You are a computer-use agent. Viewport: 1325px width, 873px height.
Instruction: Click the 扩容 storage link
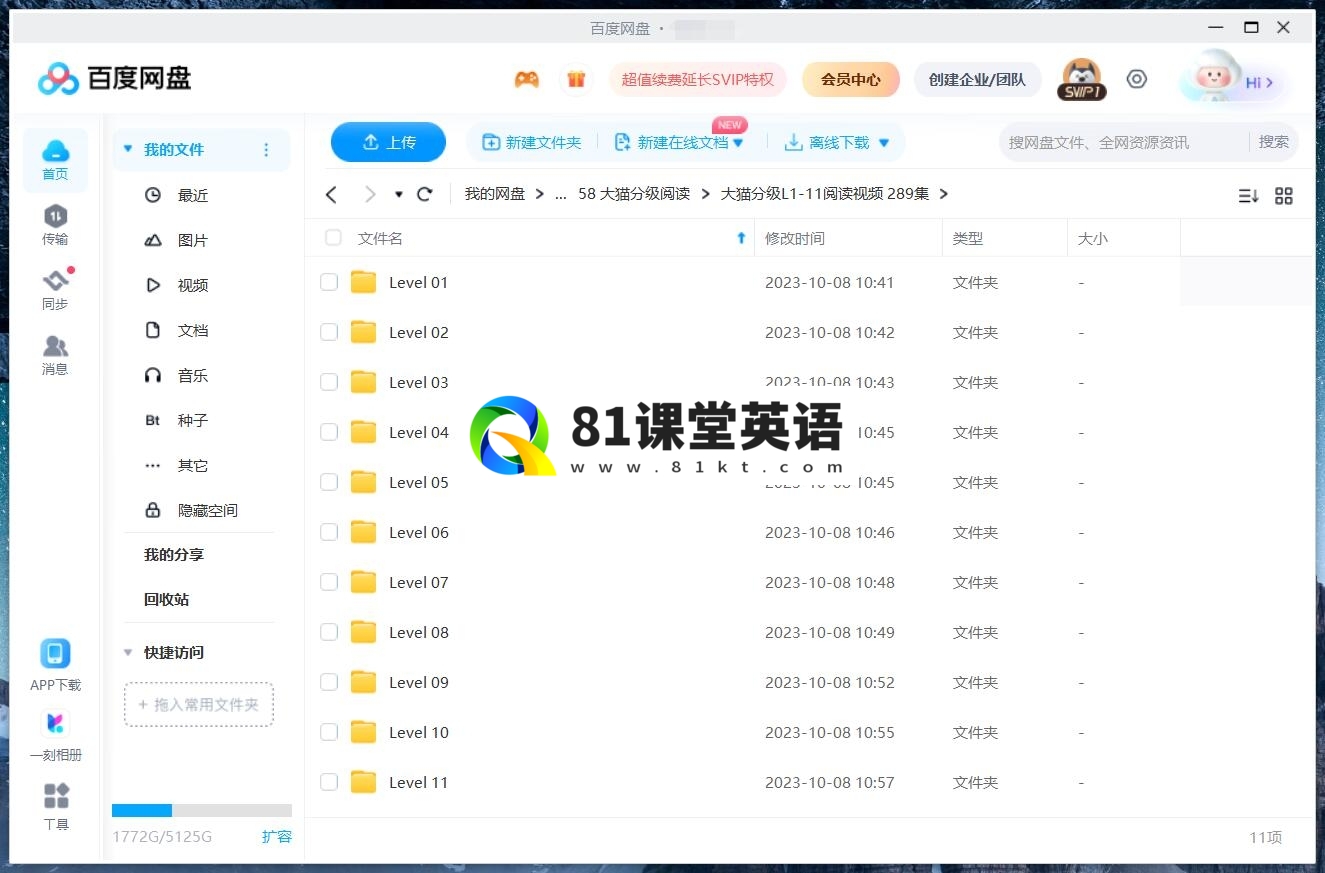click(x=277, y=836)
